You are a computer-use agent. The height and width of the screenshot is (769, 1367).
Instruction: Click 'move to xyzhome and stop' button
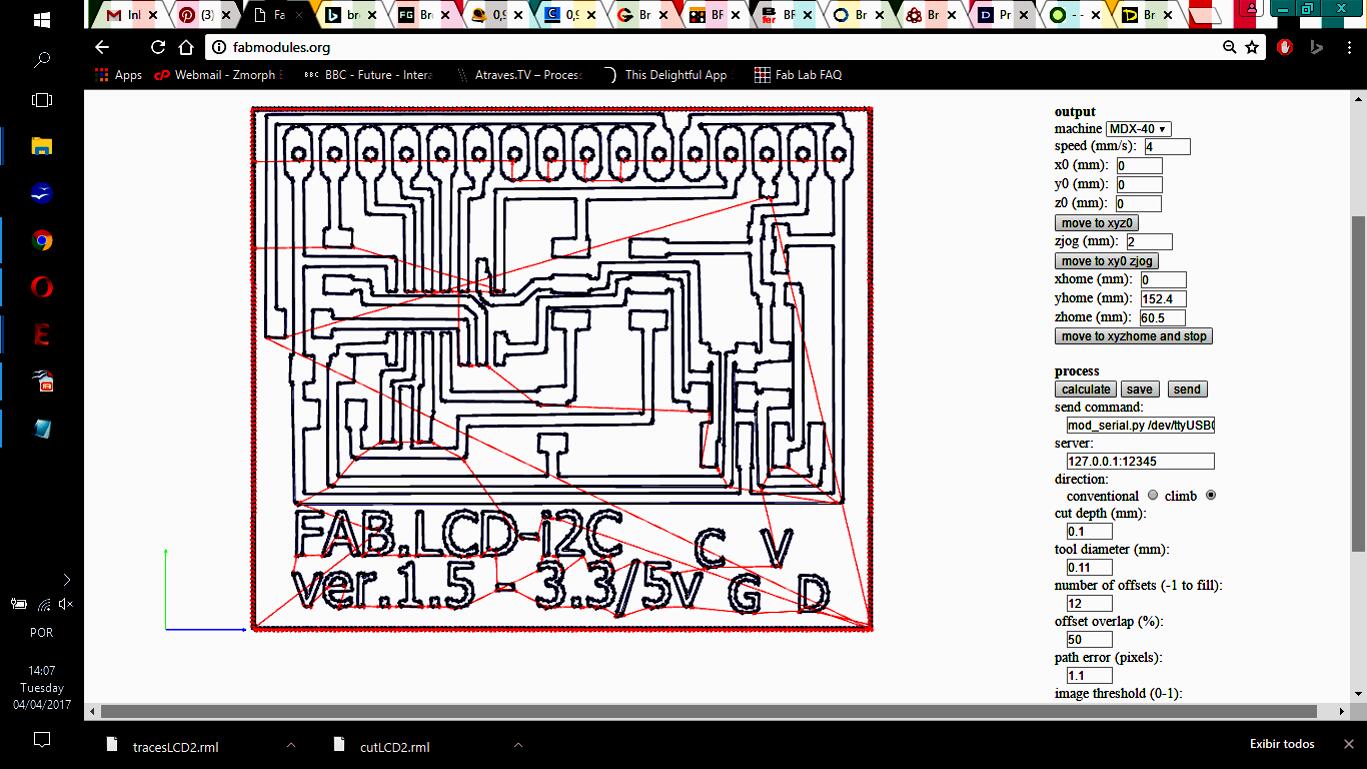[1134, 336]
